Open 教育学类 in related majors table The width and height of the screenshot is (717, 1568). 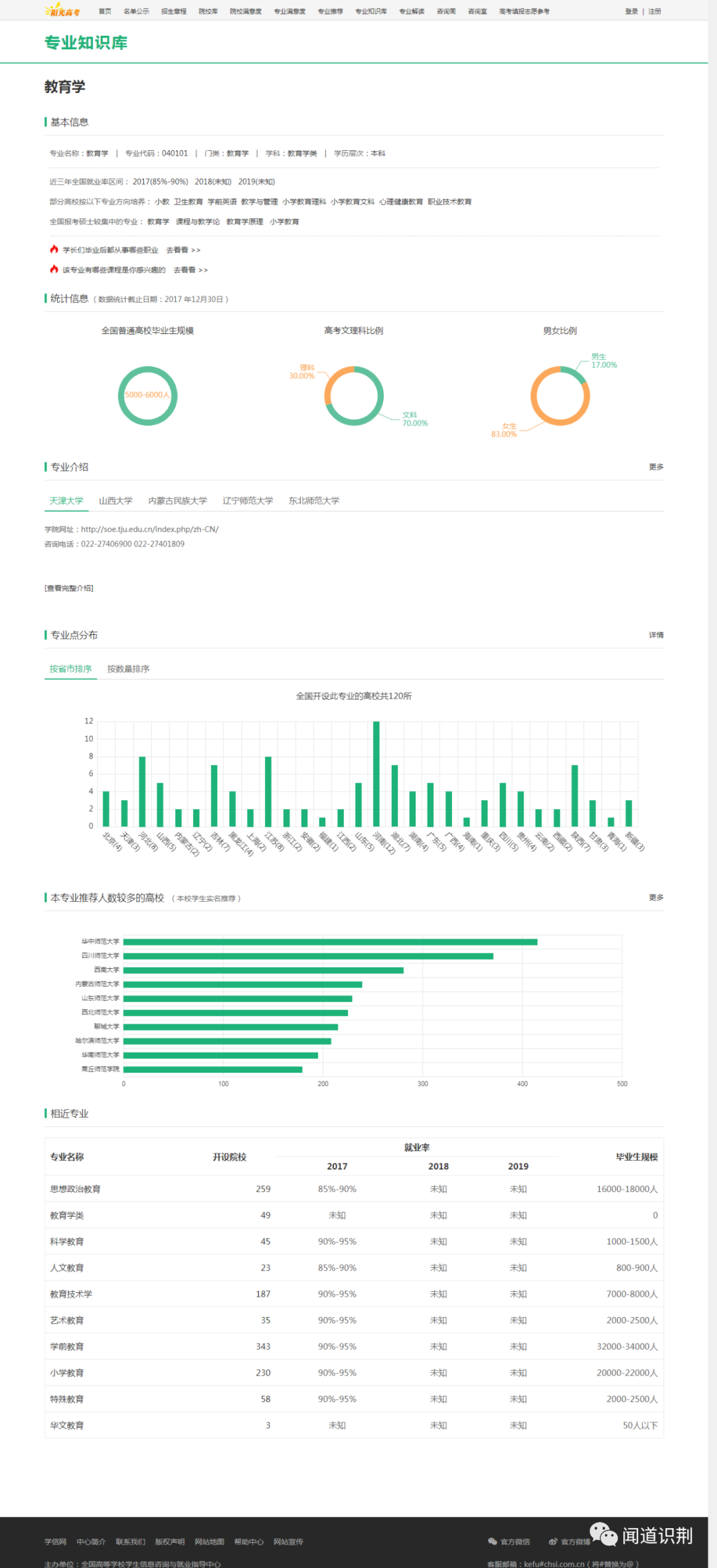[66, 1215]
